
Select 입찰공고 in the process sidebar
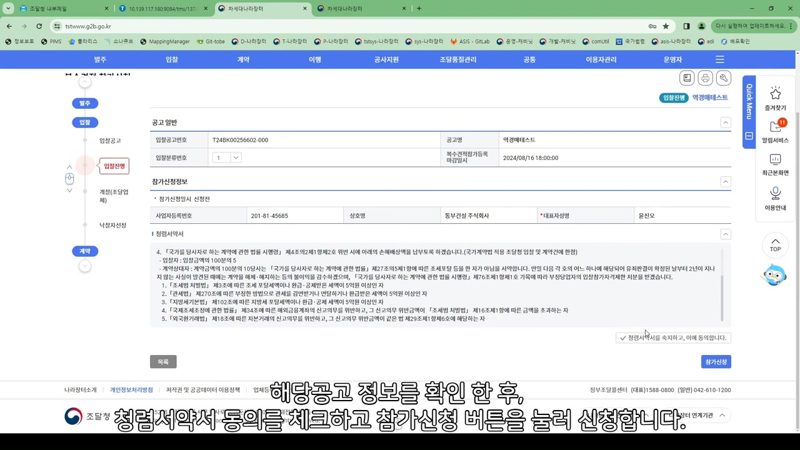110,141
